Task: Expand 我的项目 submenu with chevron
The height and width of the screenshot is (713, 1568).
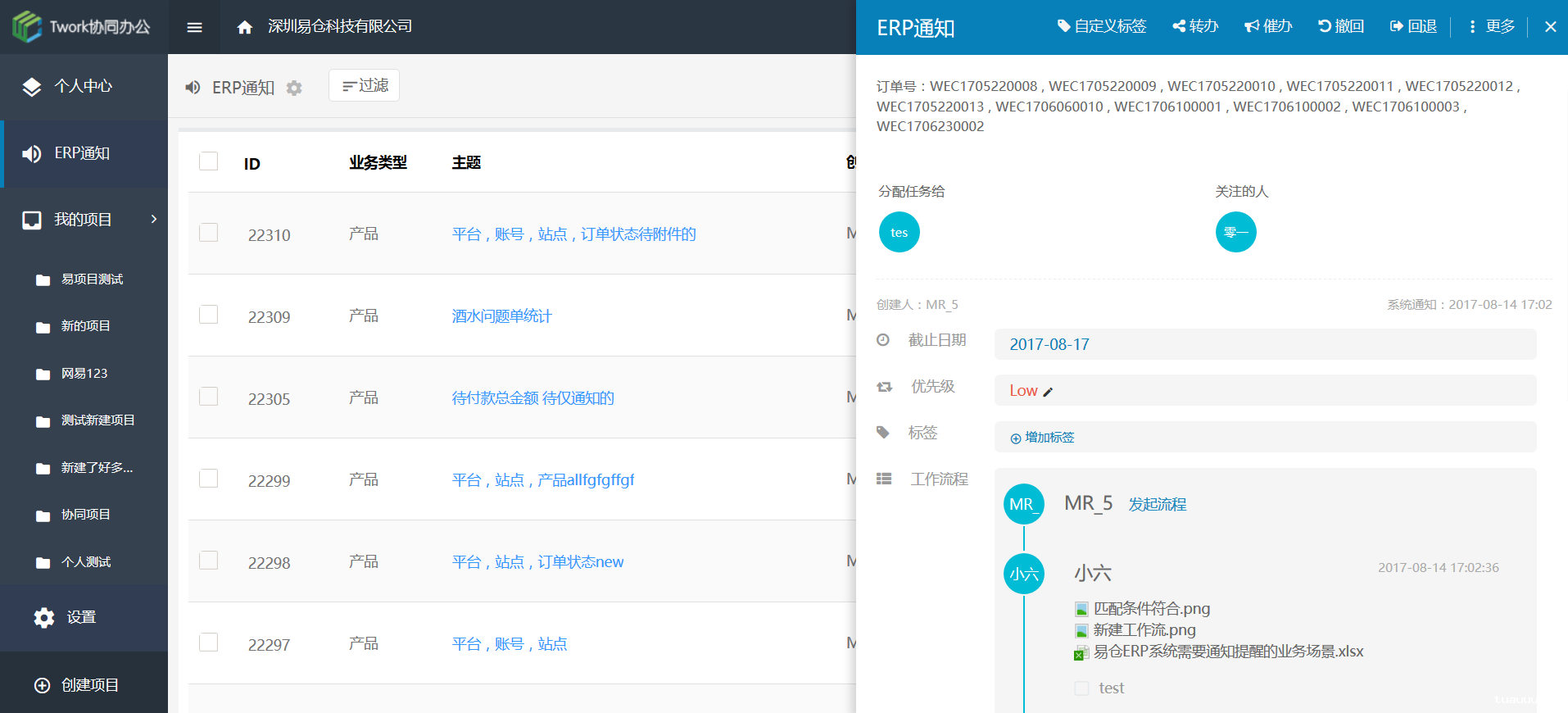Action: [x=153, y=219]
